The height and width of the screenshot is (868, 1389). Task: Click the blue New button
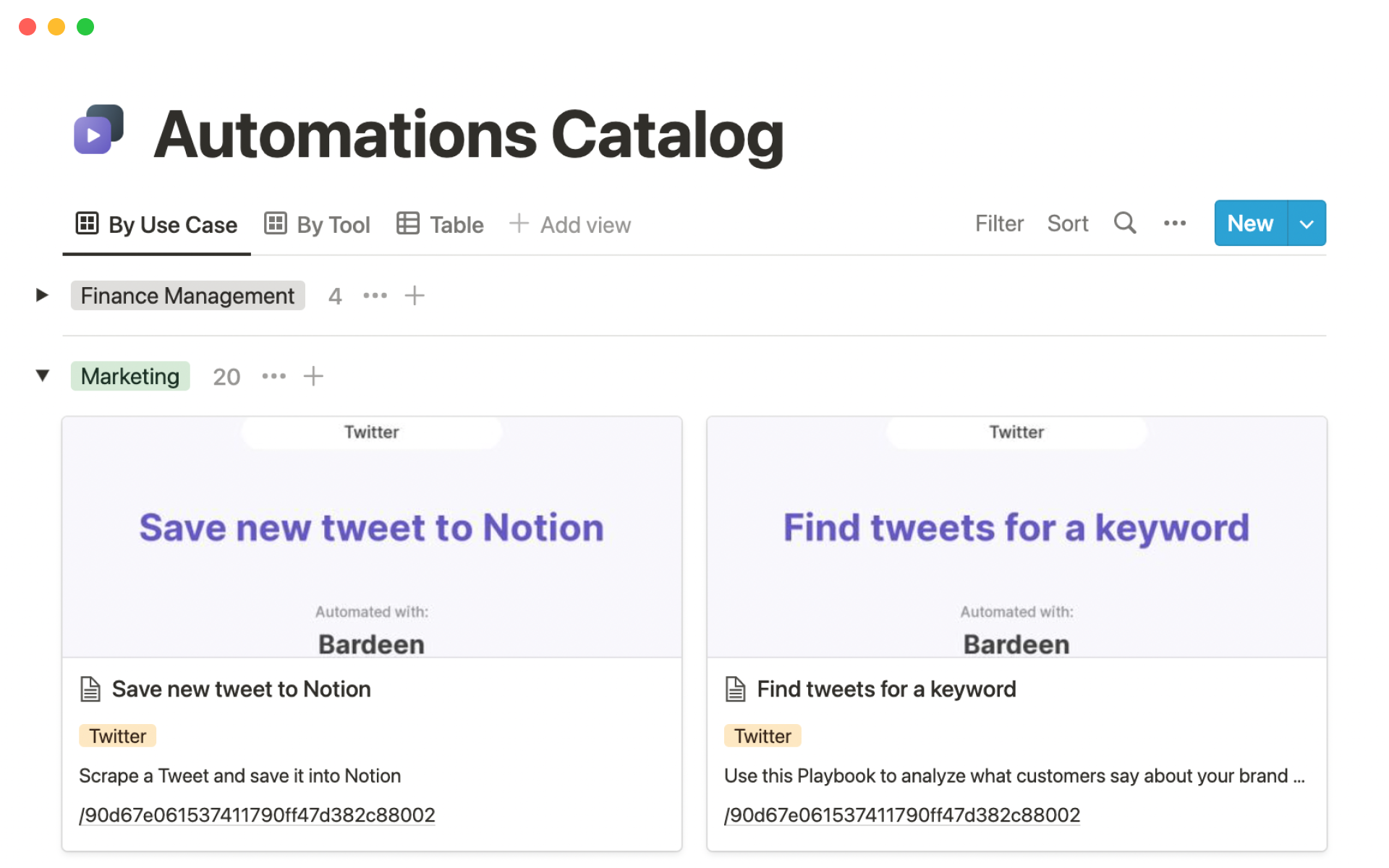[1250, 224]
